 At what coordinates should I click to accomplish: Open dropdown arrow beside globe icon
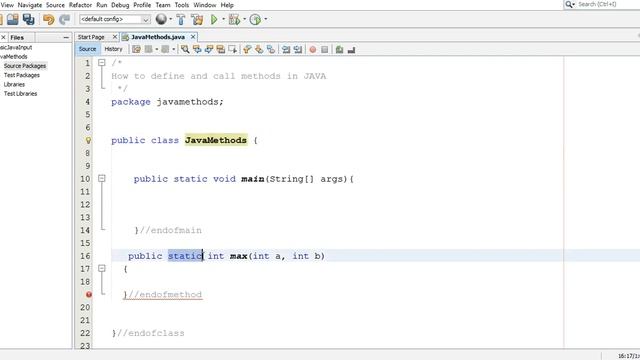[x=171, y=19]
